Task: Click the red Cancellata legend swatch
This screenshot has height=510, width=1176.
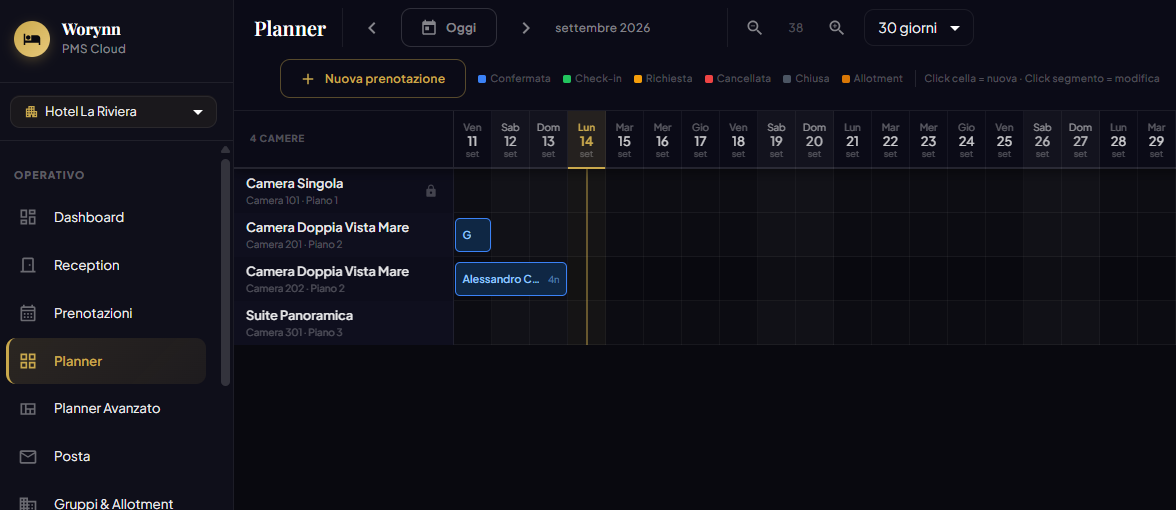Action: point(709,79)
